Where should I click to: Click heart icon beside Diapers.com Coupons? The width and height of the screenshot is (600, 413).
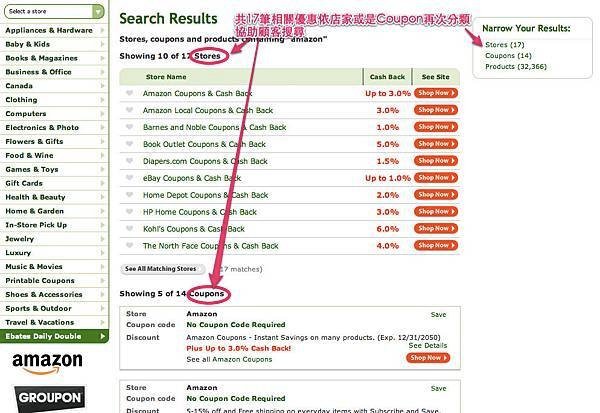pos(130,161)
